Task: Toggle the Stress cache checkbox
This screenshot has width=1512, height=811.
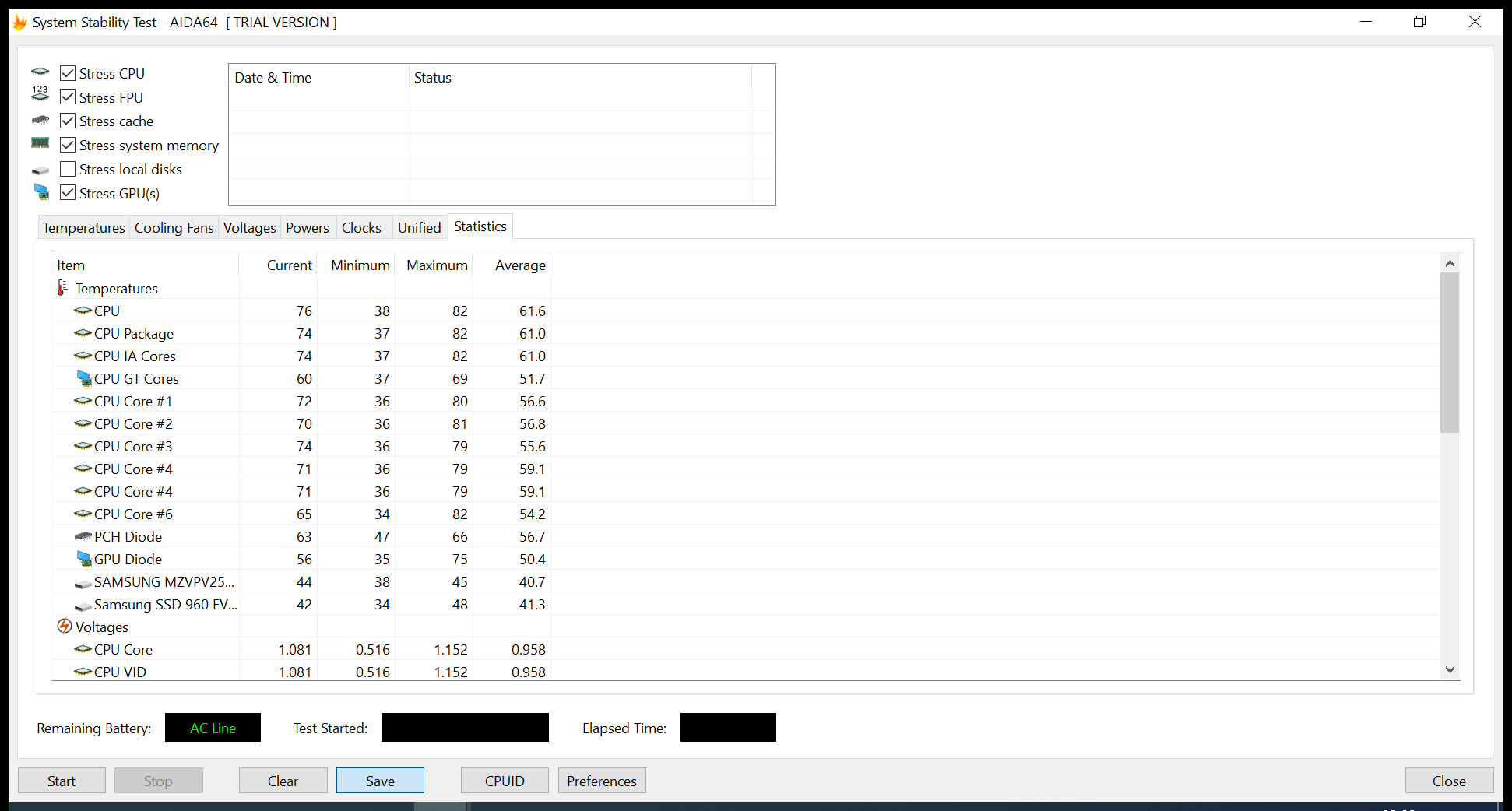Action: [x=68, y=121]
